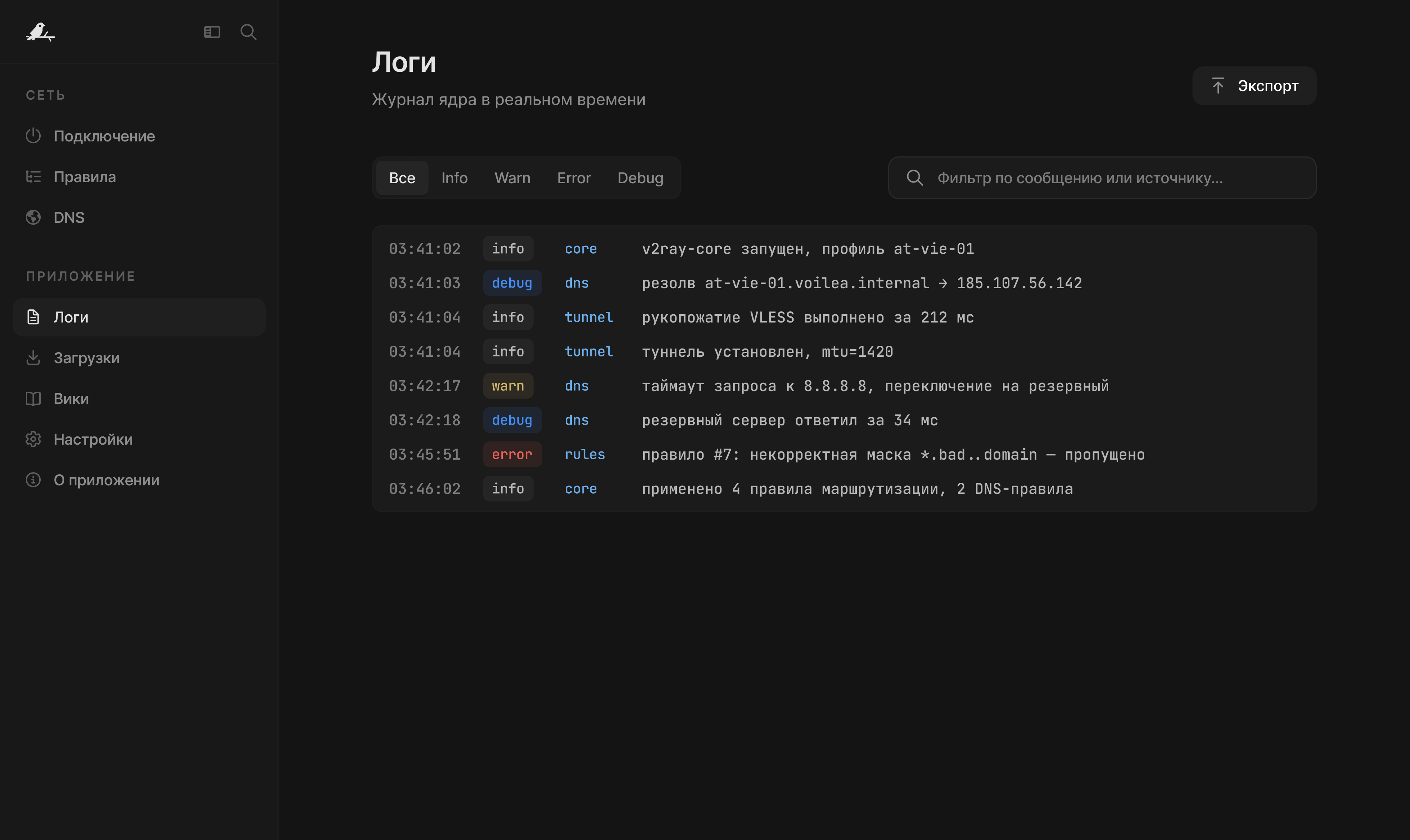Click туннель установлен, mtu=1420 message
Screen dimensions: 1410x840
(767, 351)
